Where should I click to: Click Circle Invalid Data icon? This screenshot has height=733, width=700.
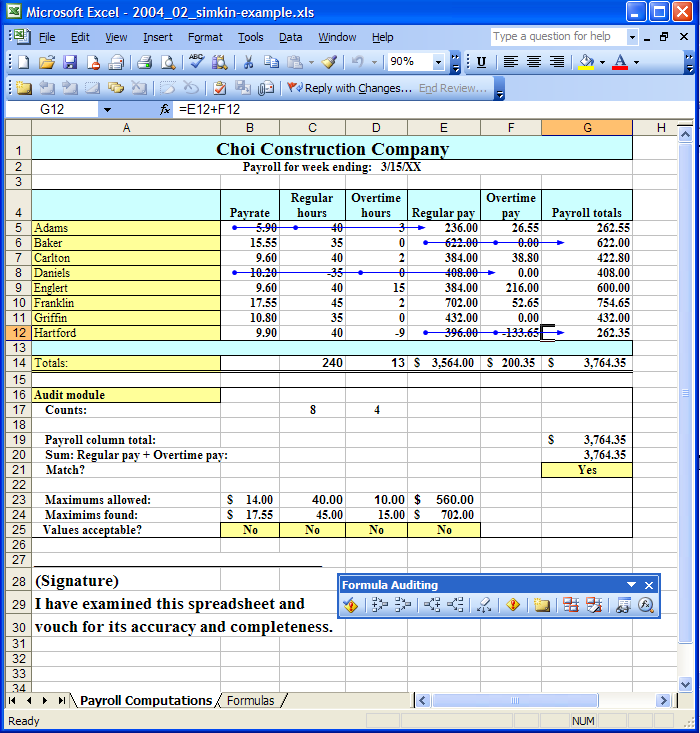coord(570,605)
